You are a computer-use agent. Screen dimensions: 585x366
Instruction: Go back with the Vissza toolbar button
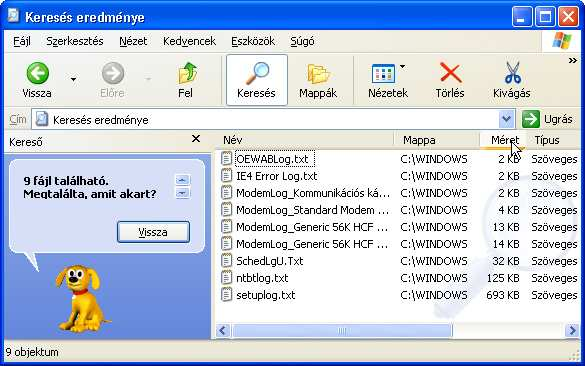(37, 80)
